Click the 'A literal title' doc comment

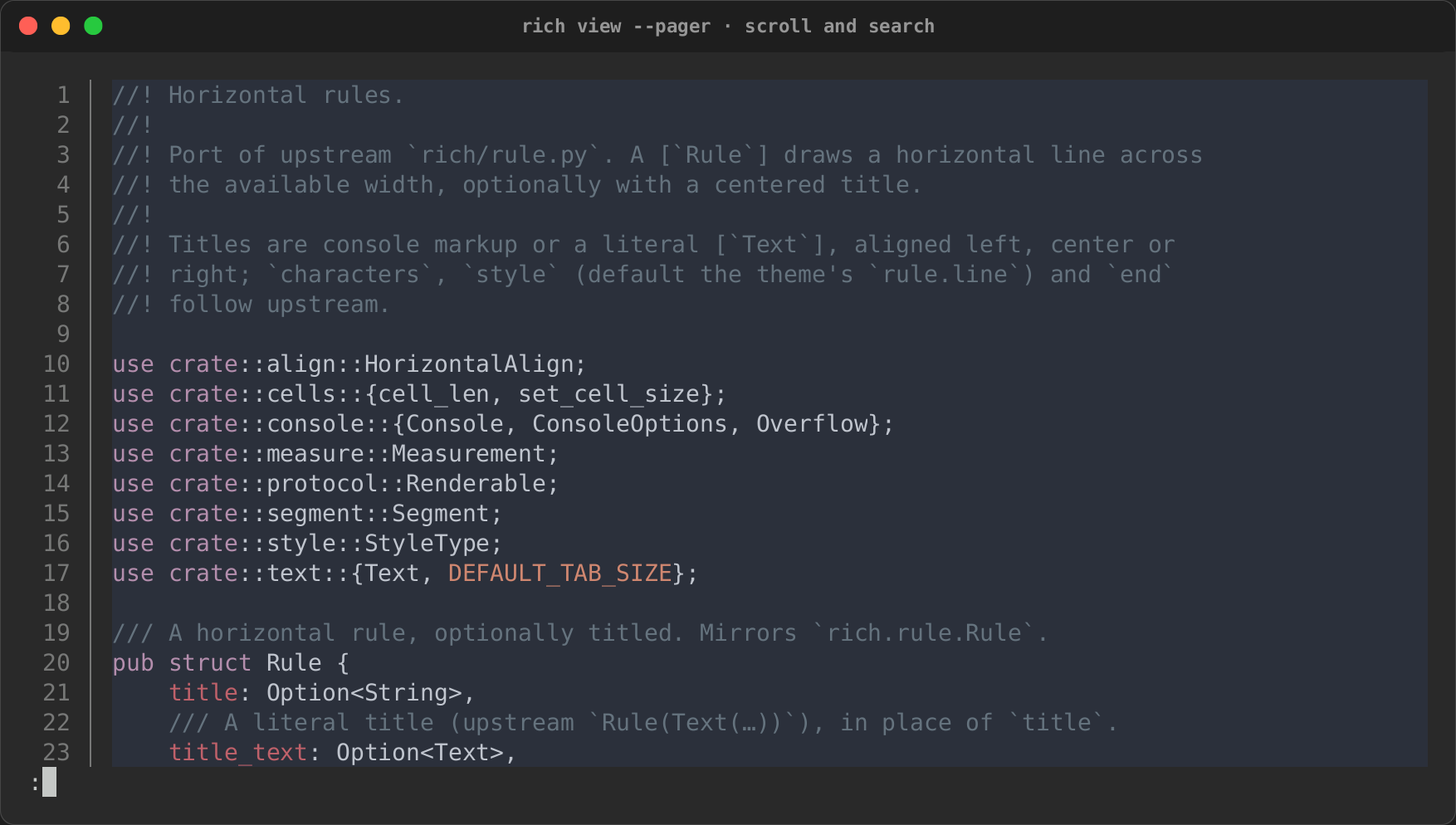643,723
